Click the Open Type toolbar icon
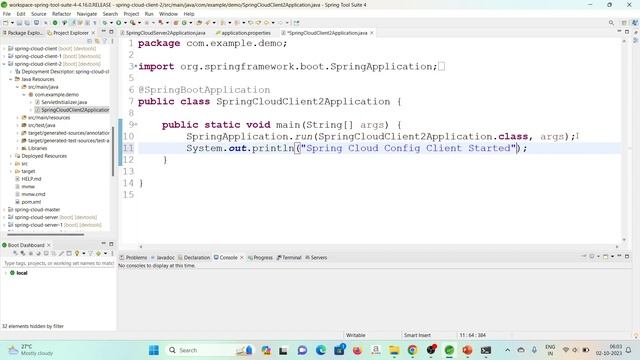 199,23
